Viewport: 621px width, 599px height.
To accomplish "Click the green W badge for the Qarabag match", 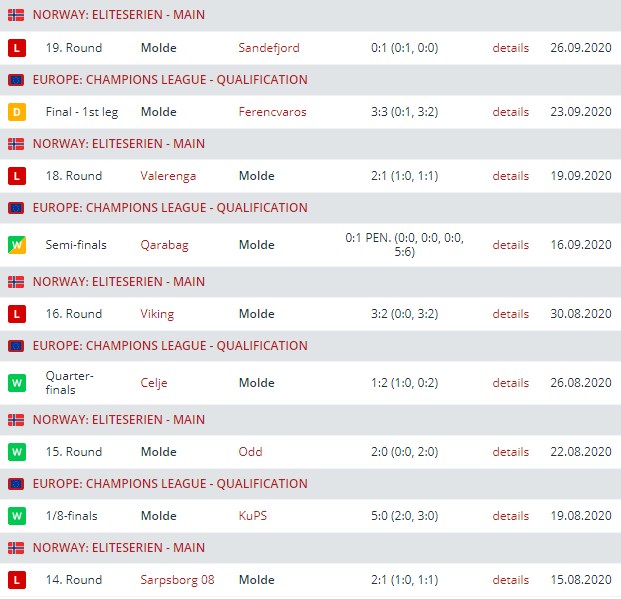I will tap(16, 245).
